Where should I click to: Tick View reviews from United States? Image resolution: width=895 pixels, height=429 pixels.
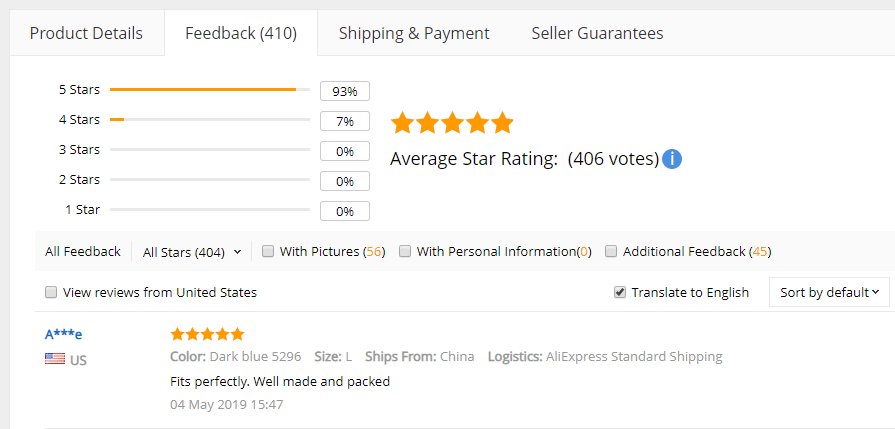pos(51,293)
